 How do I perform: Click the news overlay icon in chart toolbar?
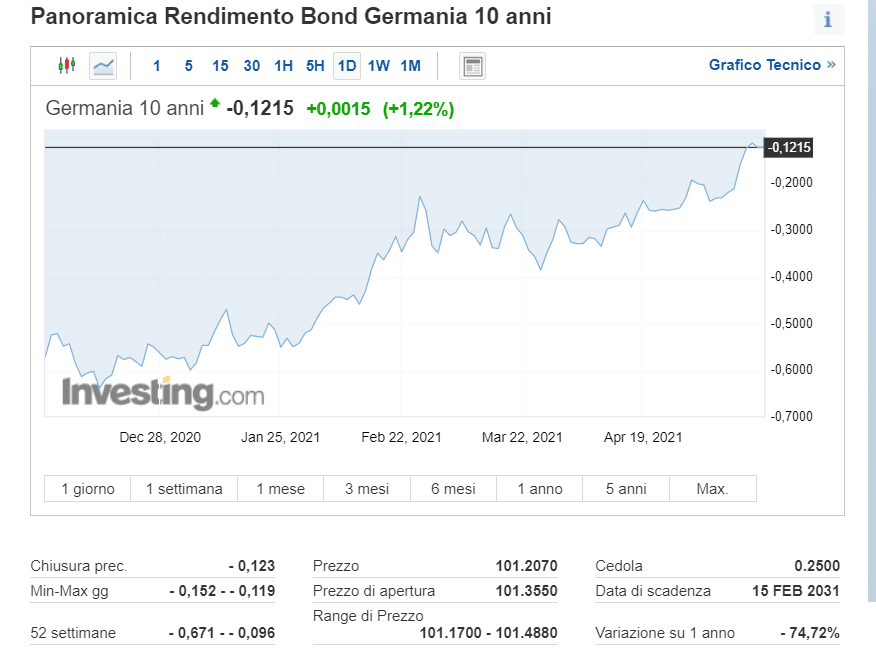(472, 66)
